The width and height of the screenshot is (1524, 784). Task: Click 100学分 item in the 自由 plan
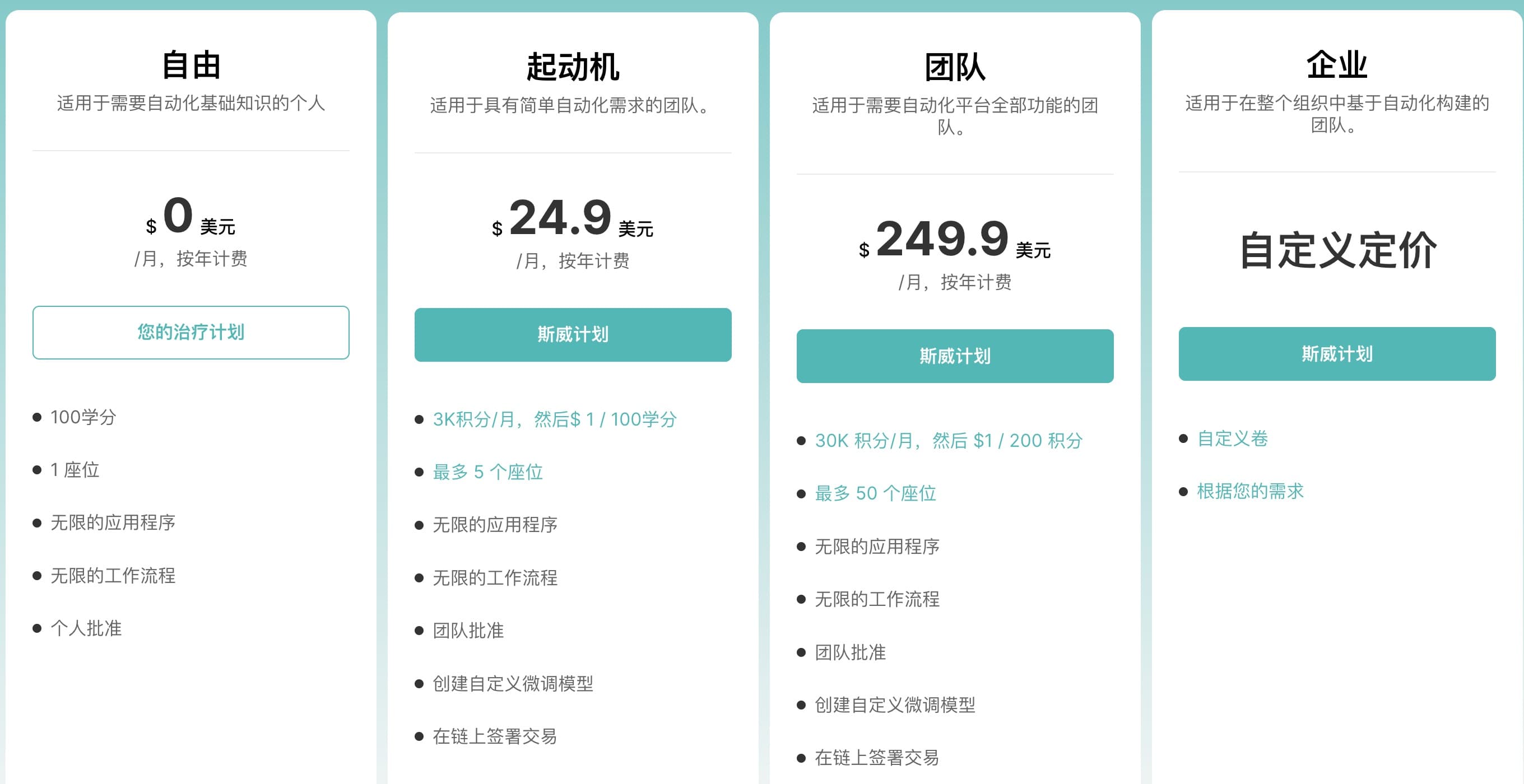(83, 417)
